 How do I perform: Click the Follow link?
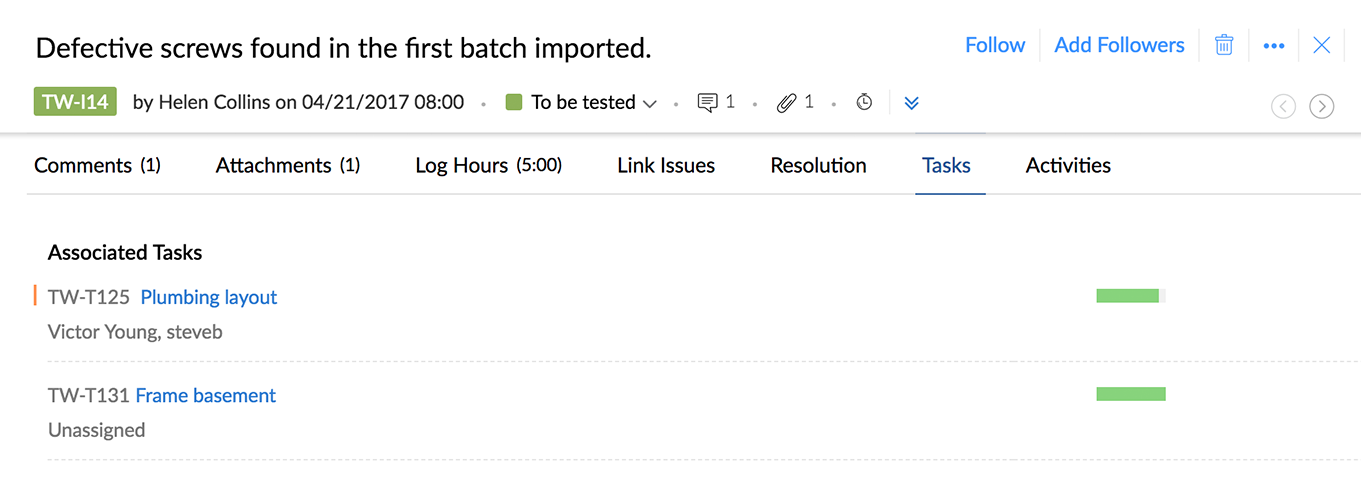tap(995, 45)
